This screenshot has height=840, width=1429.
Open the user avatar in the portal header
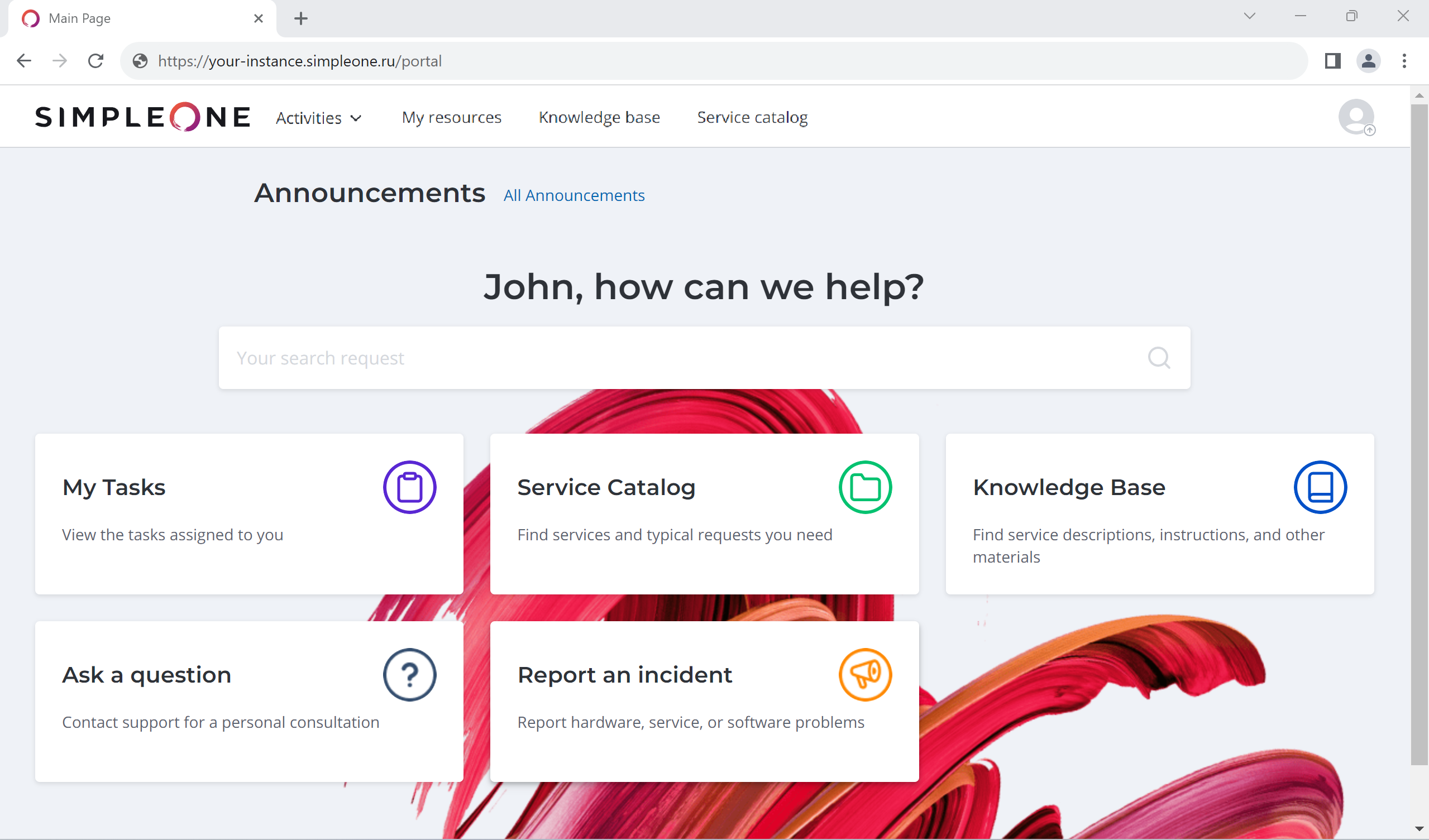[x=1356, y=117]
